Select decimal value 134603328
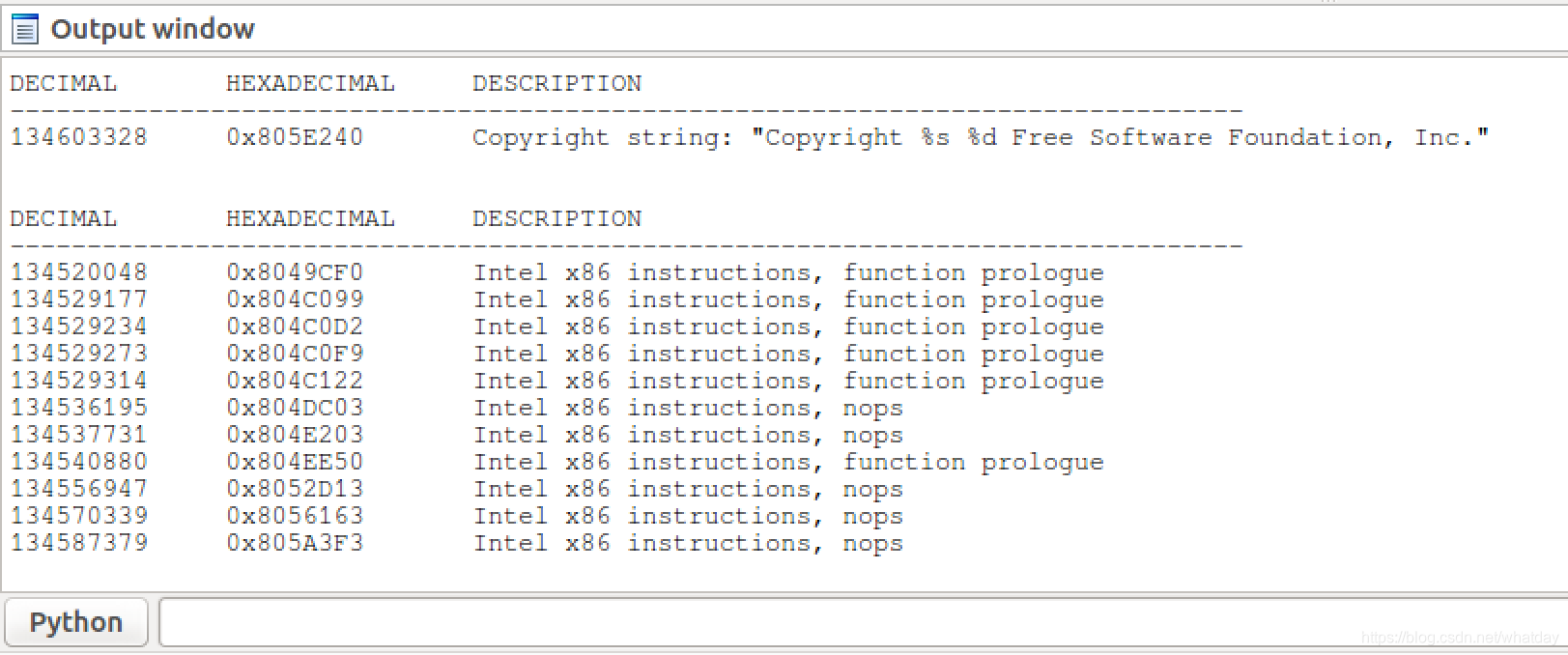 click(x=79, y=137)
